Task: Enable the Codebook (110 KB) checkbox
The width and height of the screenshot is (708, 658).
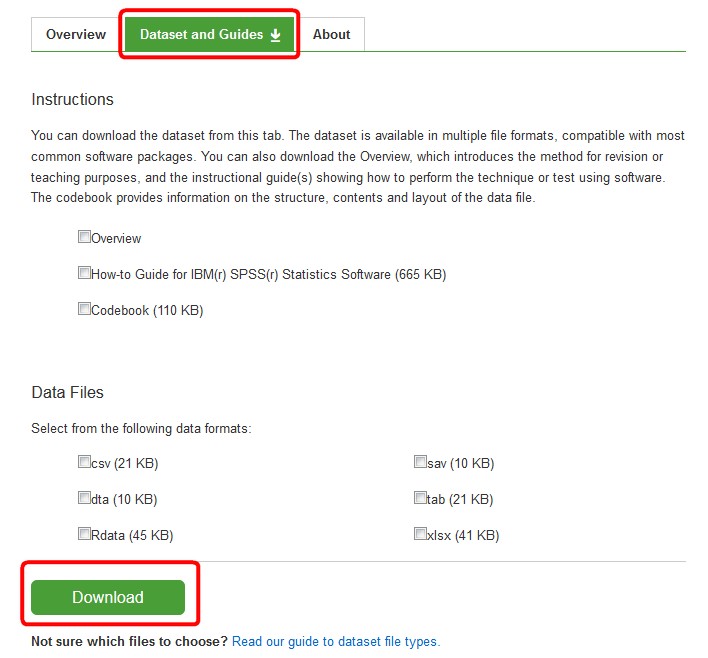Action: (x=84, y=309)
